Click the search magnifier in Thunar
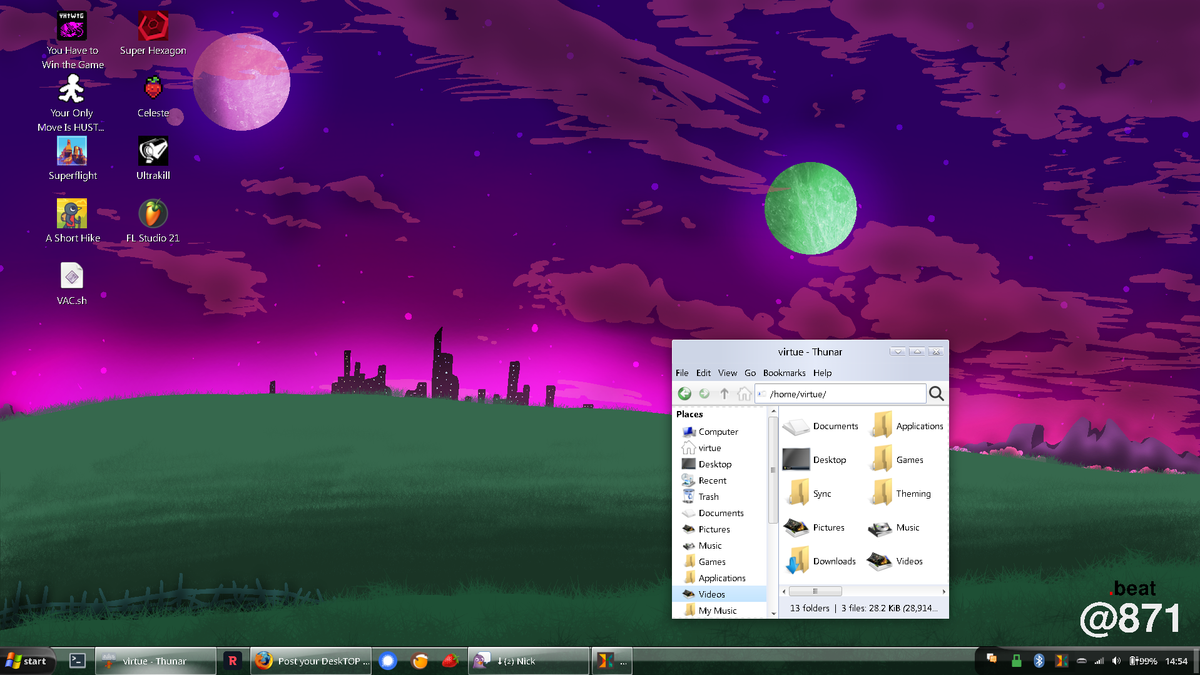Viewport: 1200px width, 675px height. point(936,394)
